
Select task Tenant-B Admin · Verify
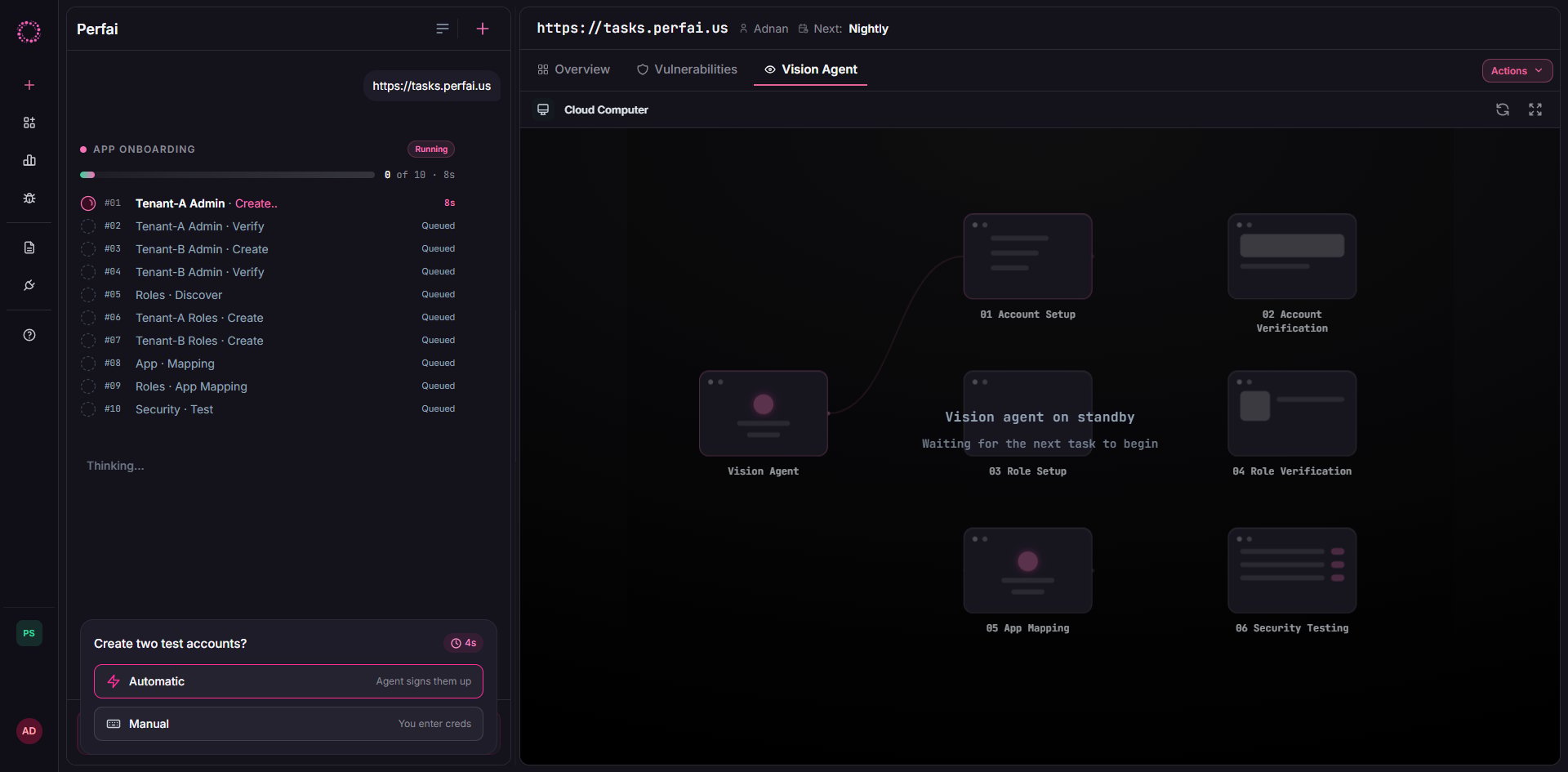pyautogui.click(x=268, y=272)
